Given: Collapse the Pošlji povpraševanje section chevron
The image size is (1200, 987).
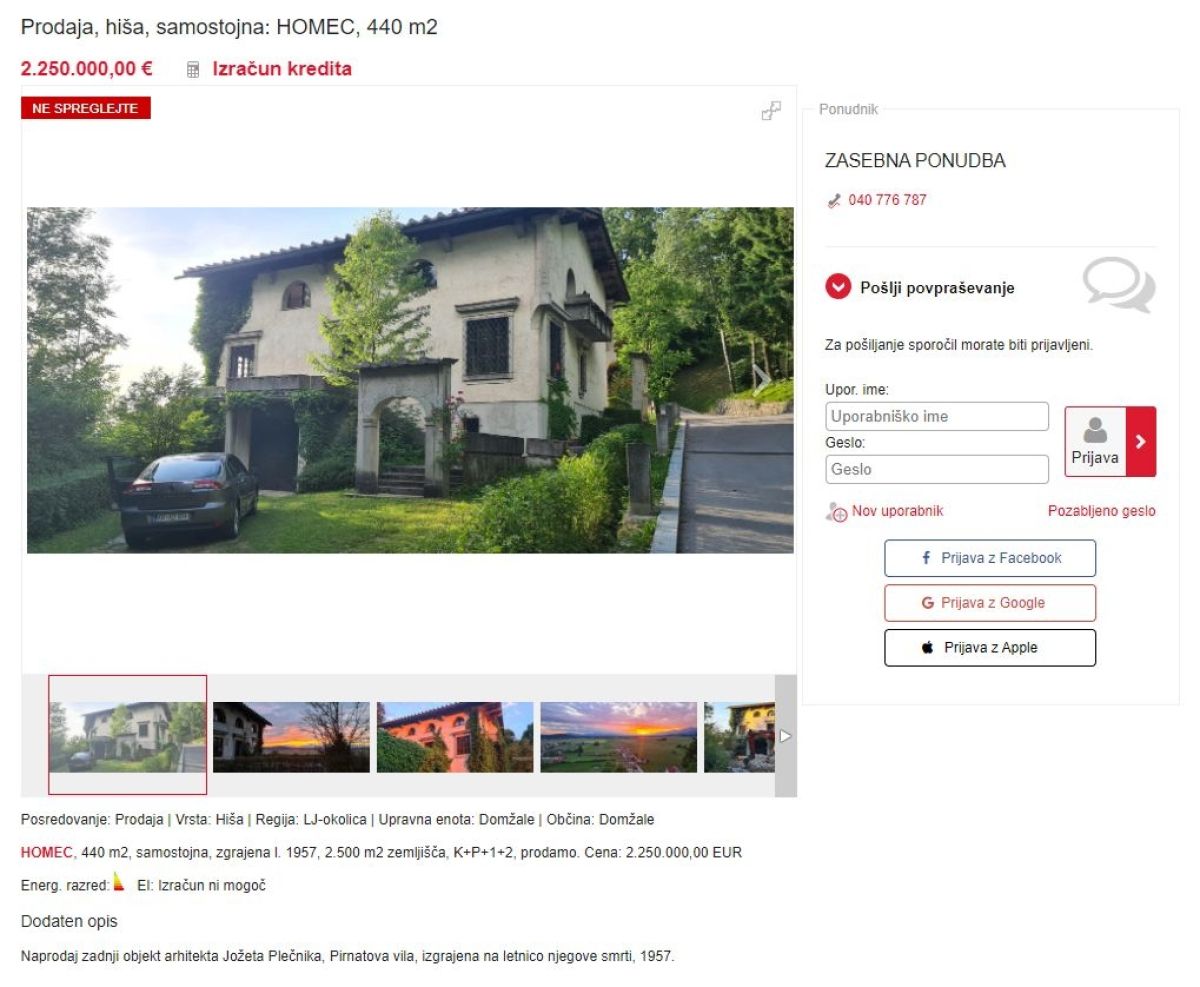Looking at the screenshot, I should pos(838,288).
